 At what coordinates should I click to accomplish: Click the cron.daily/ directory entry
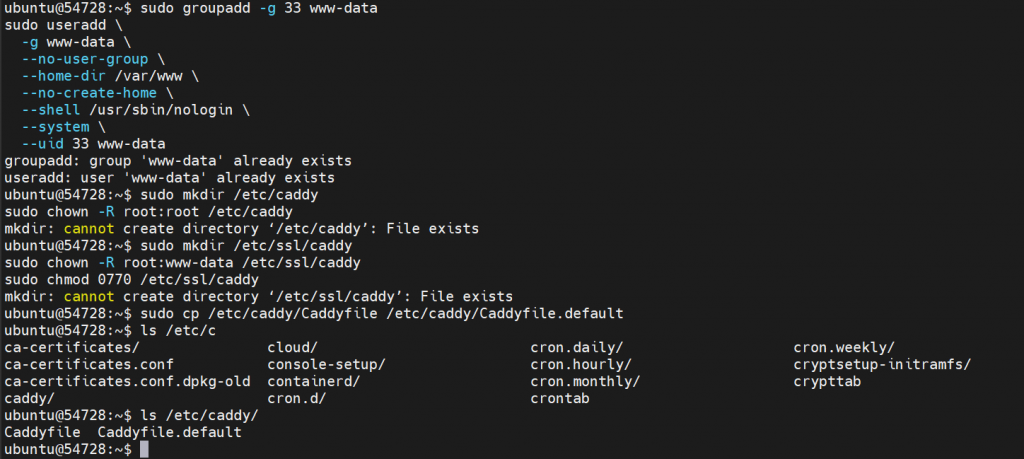tap(577, 348)
